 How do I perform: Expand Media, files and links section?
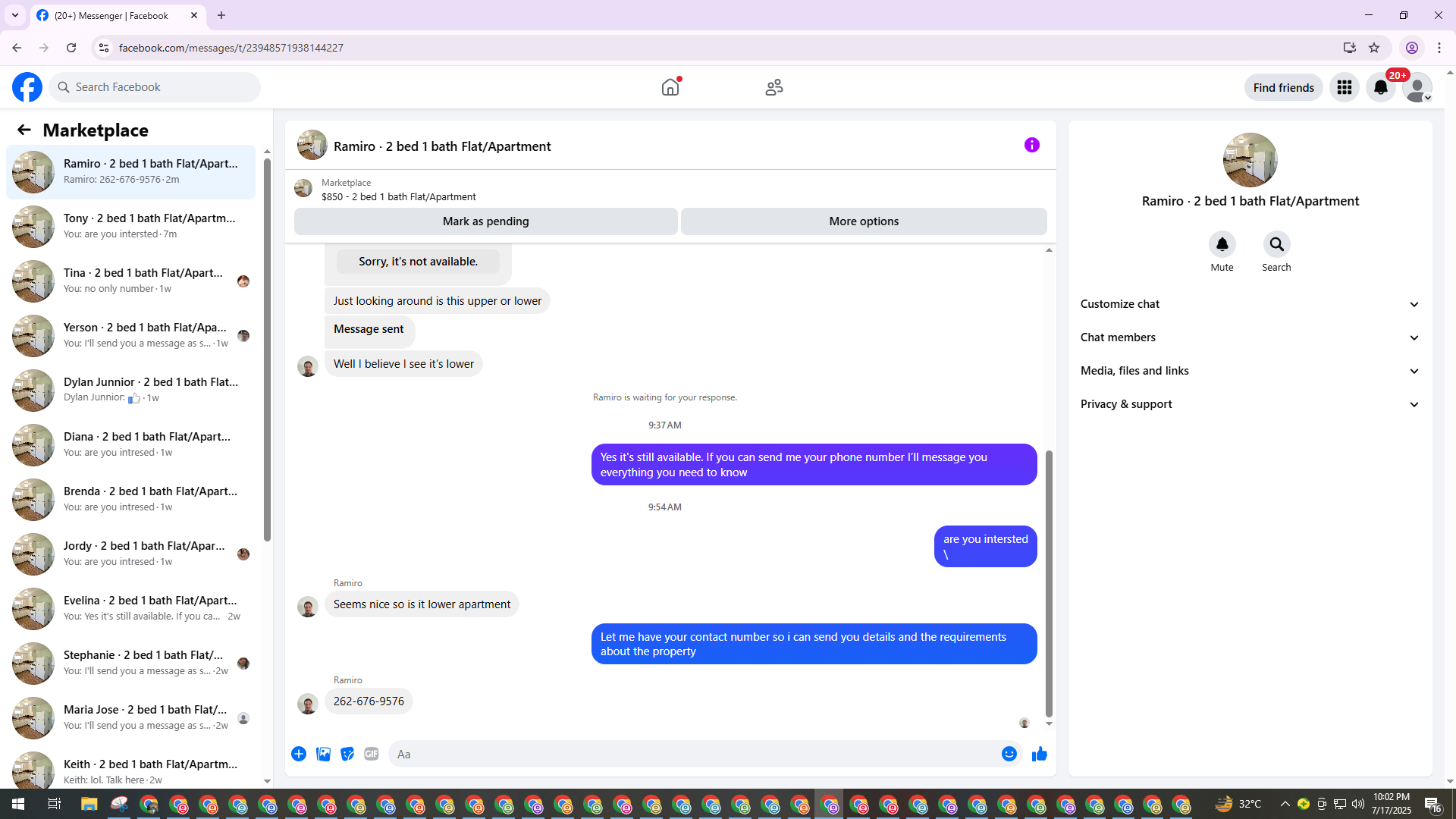coord(1250,371)
